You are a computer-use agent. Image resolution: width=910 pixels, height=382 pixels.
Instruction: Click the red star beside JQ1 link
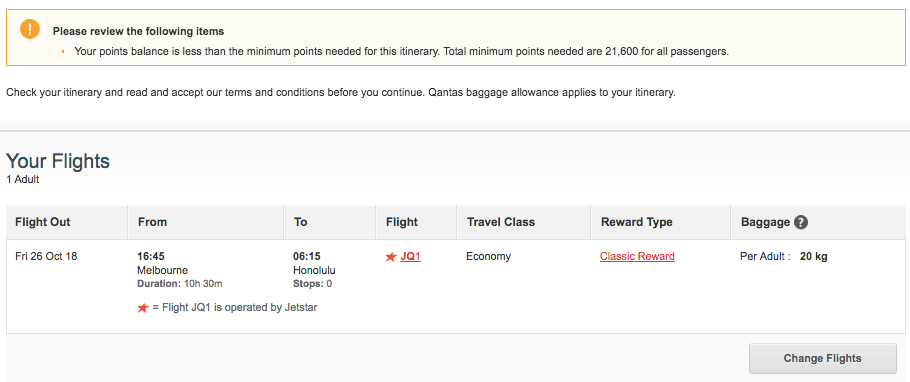pos(391,257)
